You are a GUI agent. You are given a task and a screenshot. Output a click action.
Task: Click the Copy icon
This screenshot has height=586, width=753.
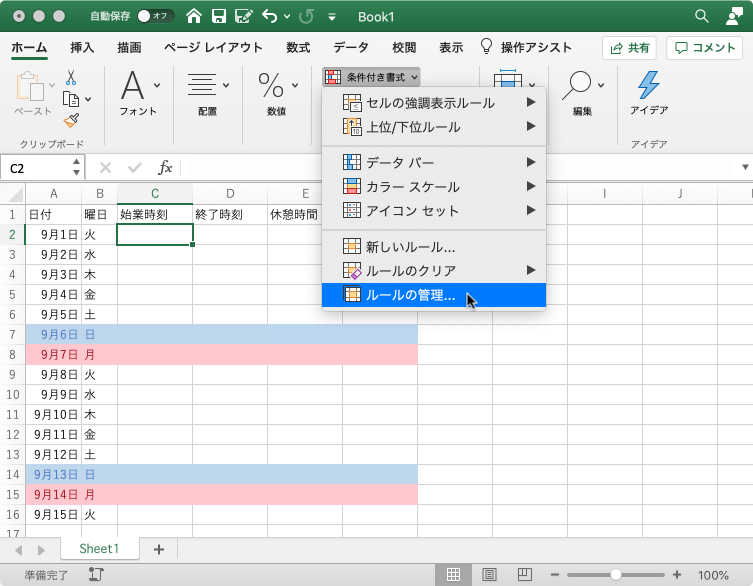(71, 99)
